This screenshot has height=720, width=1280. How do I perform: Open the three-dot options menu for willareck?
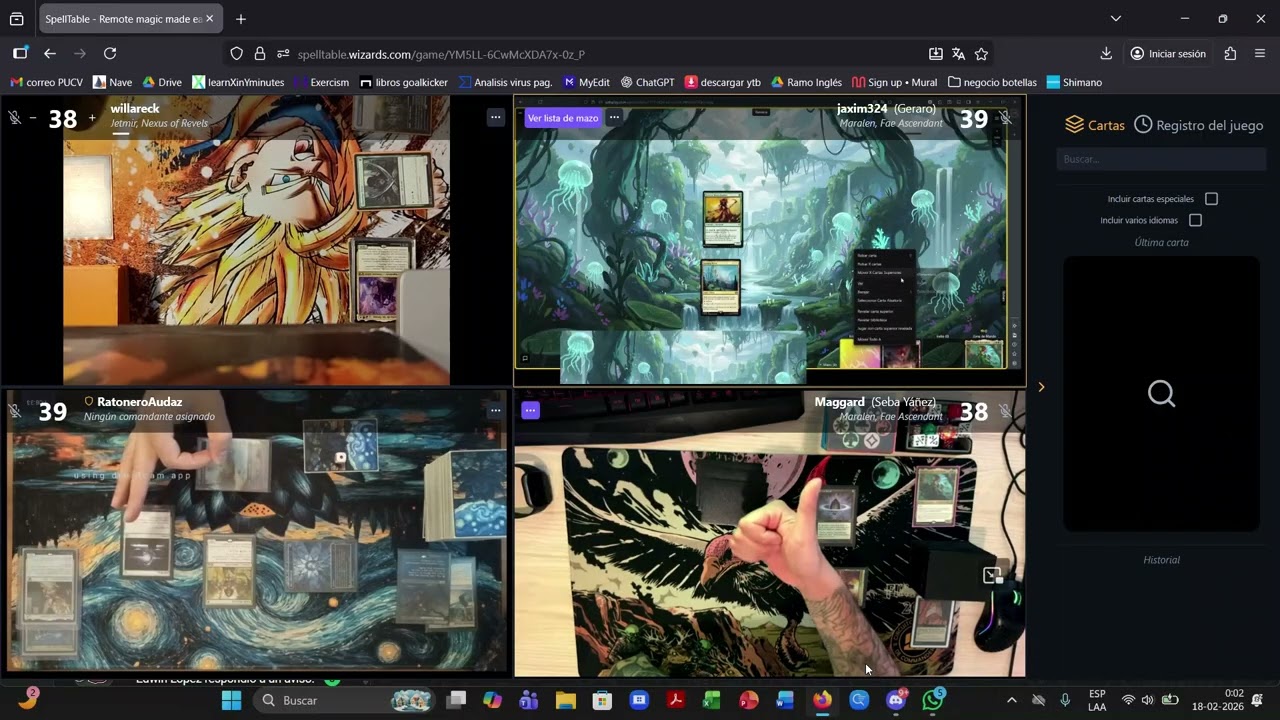tap(495, 117)
